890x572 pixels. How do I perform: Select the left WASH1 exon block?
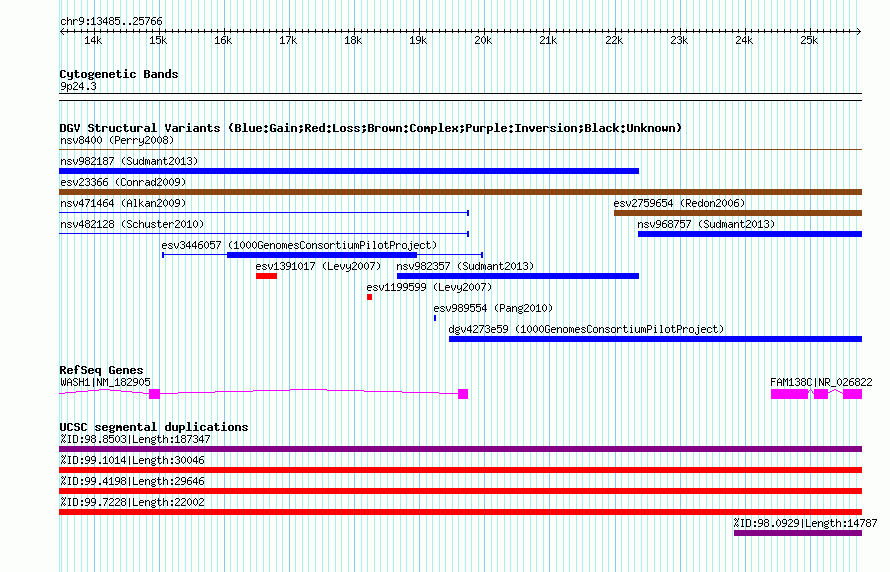point(154,394)
